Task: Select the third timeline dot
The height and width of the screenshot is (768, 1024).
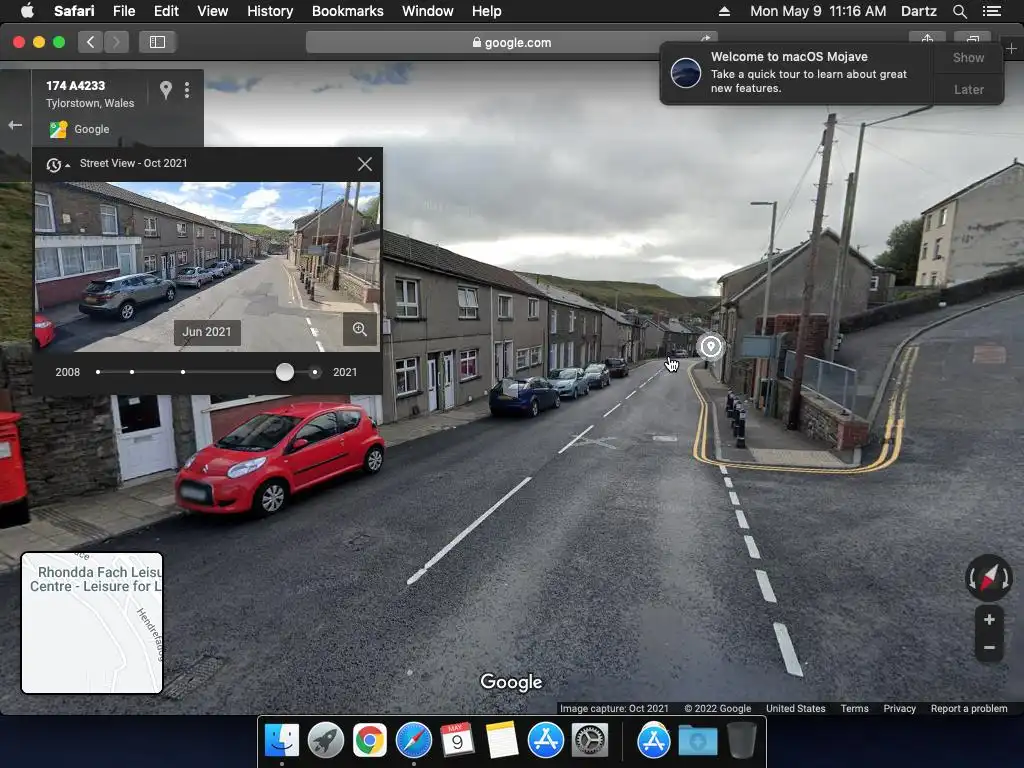Action: (183, 372)
